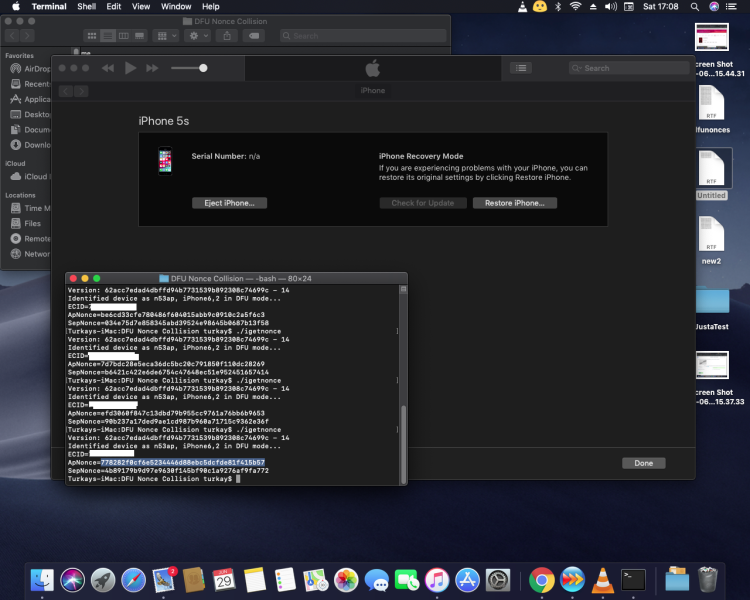Open Photos from the Dock
Viewport: 750px width, 600px height.
pos(346,580)
